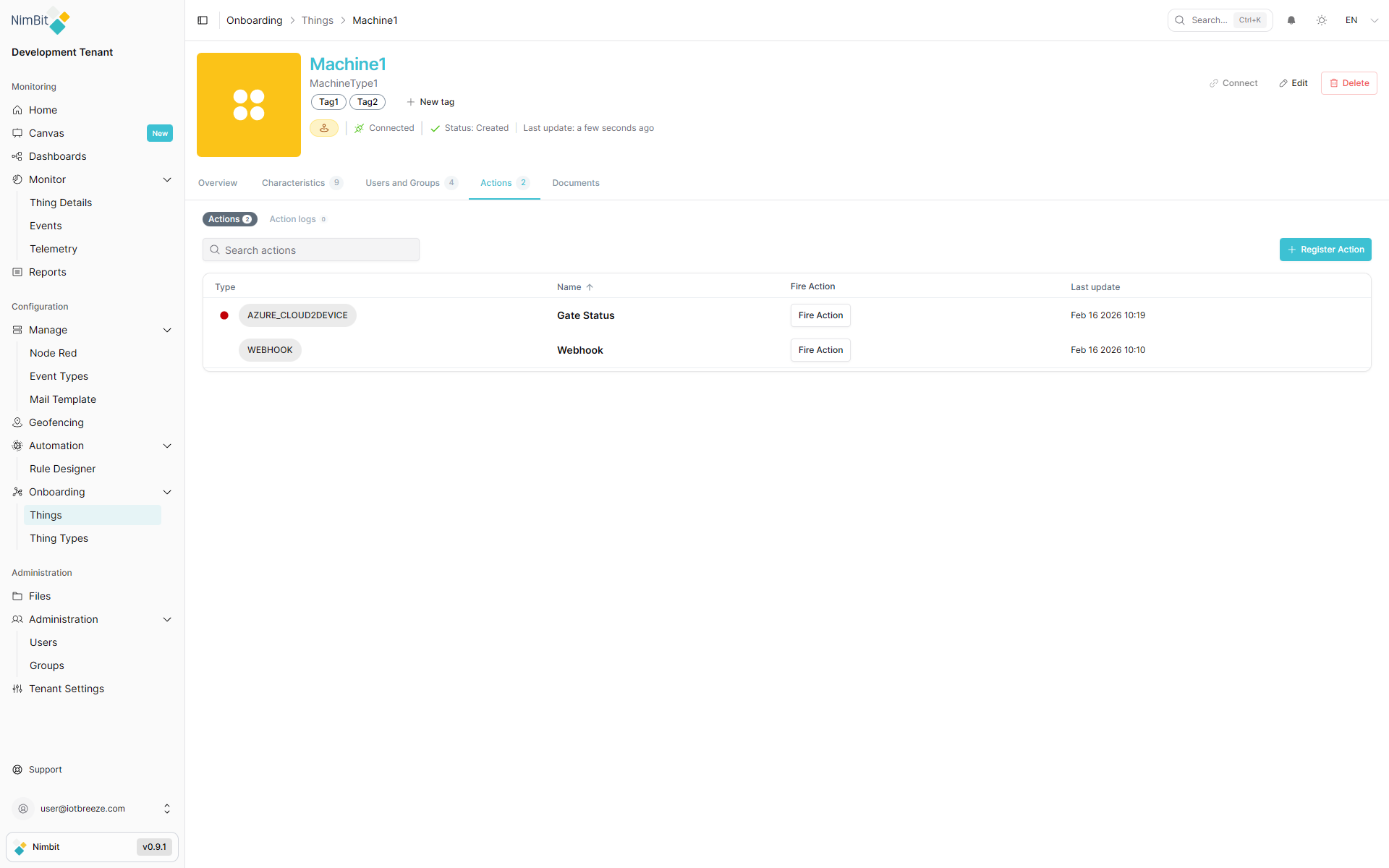Open Canvas from the Monitoring sidebar
The width and height of the screenshot is (1389, 868).
click(46, 132)
